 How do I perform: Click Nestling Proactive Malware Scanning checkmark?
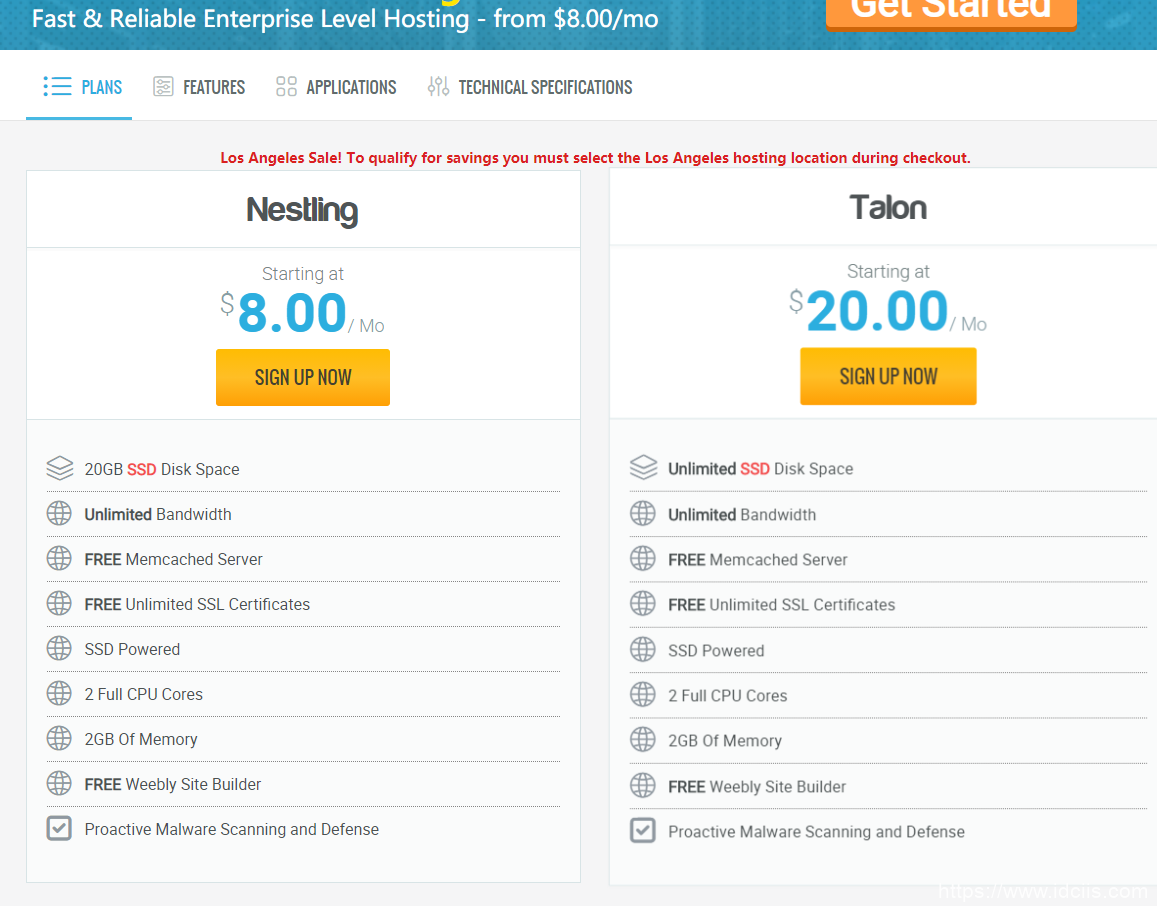[x=59, y=829]
